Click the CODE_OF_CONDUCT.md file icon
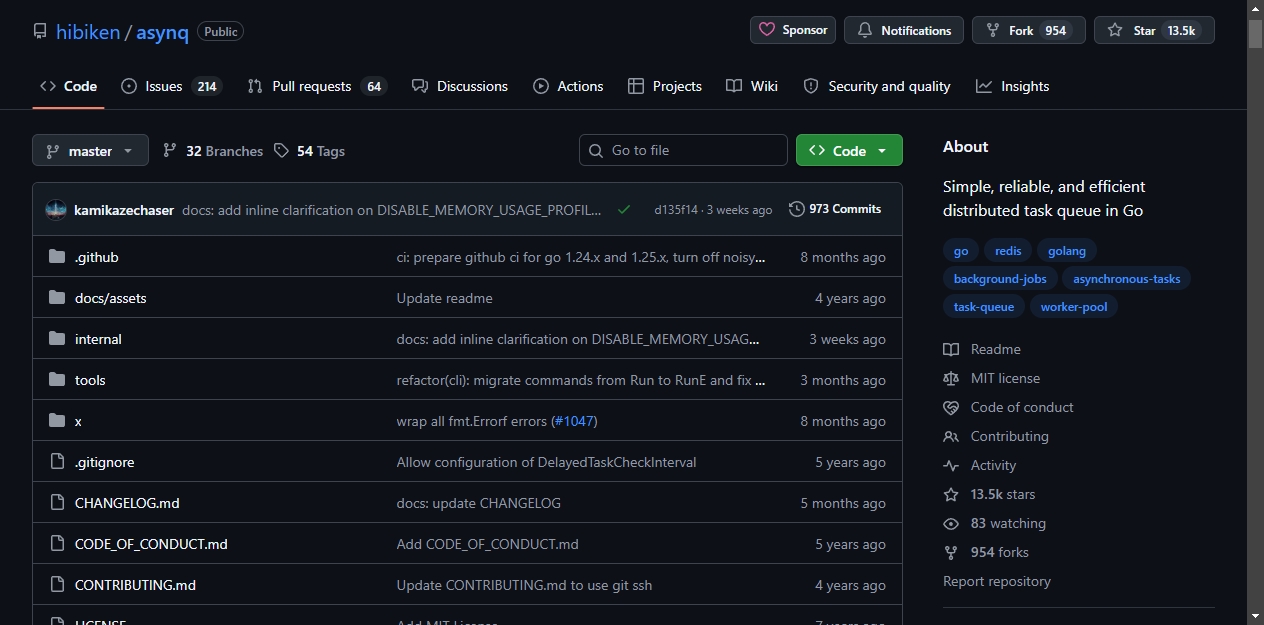The height and width of the screenshot is (625, 1264). [57, 544]
